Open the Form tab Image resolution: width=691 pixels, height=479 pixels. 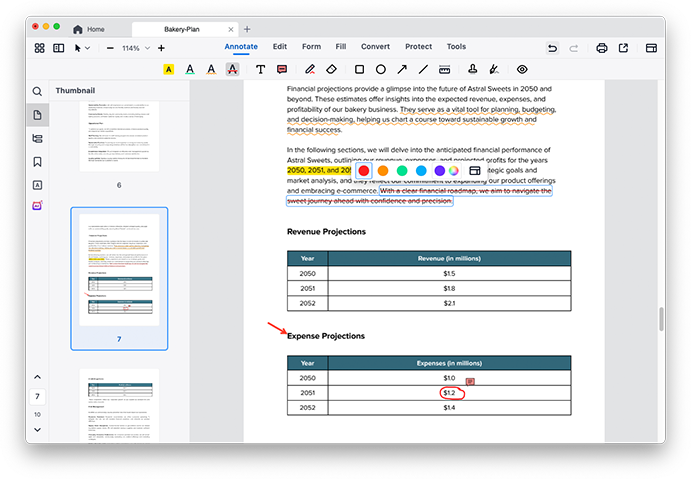click(x=311, y=47)
